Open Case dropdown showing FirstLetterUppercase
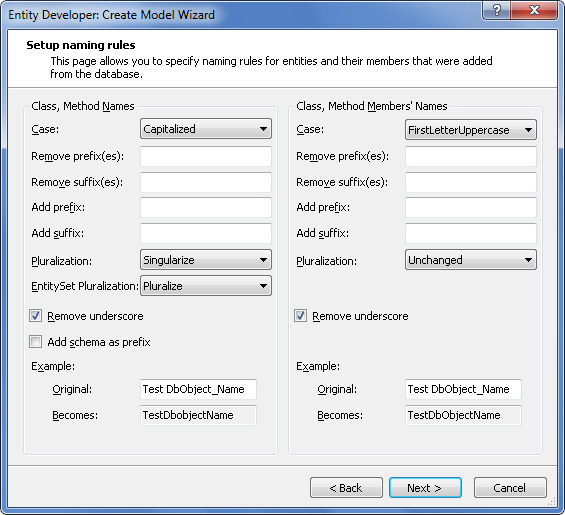 tap(471, 129)
